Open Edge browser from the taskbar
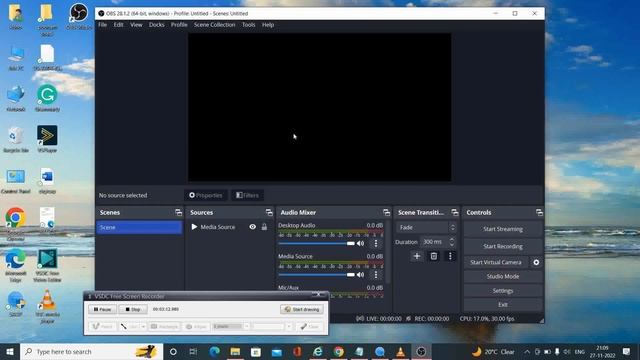640x360 pixels. tap(214, 351)
